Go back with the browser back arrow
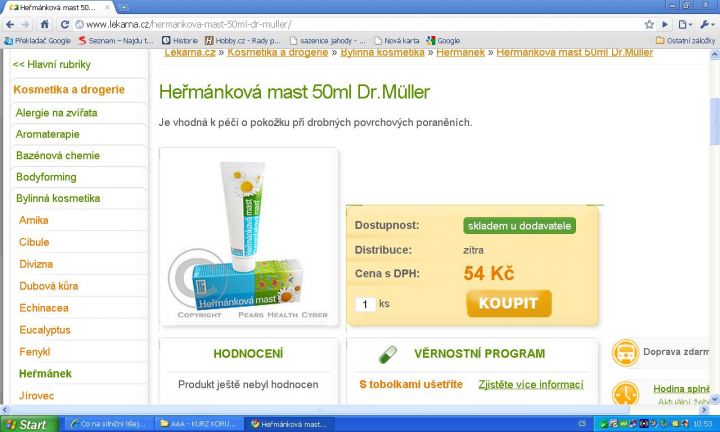The height and width of the screenshot is (432, 720). (10, 25)
